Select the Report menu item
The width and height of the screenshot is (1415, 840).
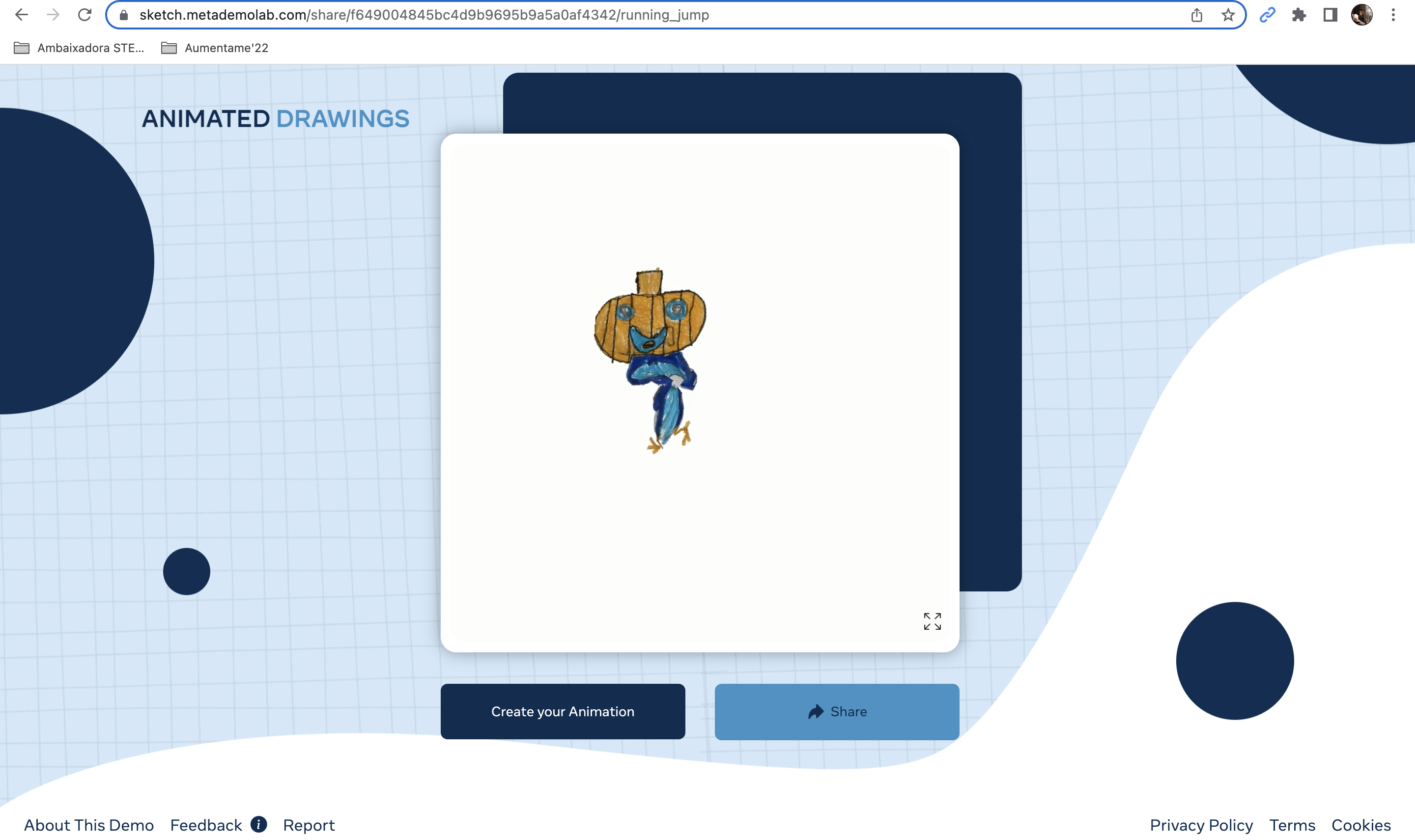(x=310, y=825)
